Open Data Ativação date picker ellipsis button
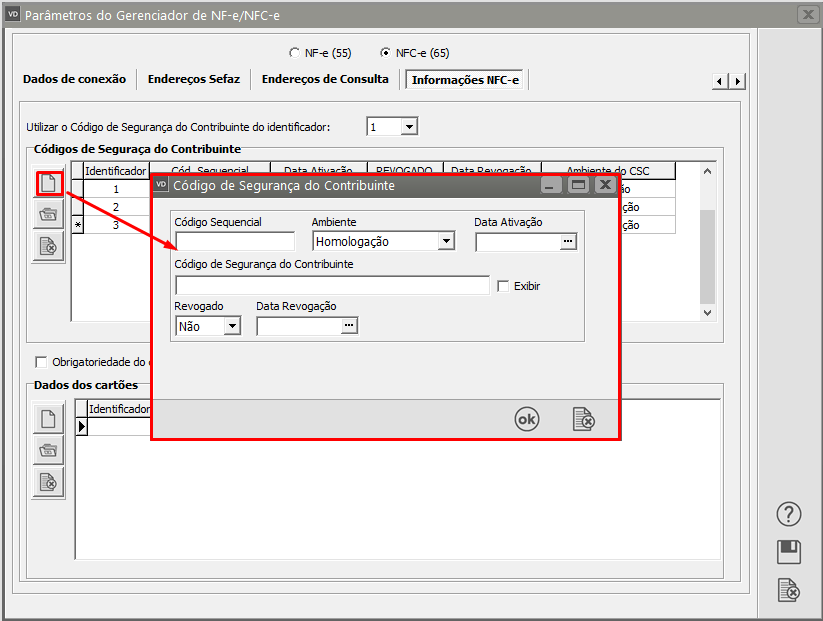The image size is (823, 621). [568, 241]
